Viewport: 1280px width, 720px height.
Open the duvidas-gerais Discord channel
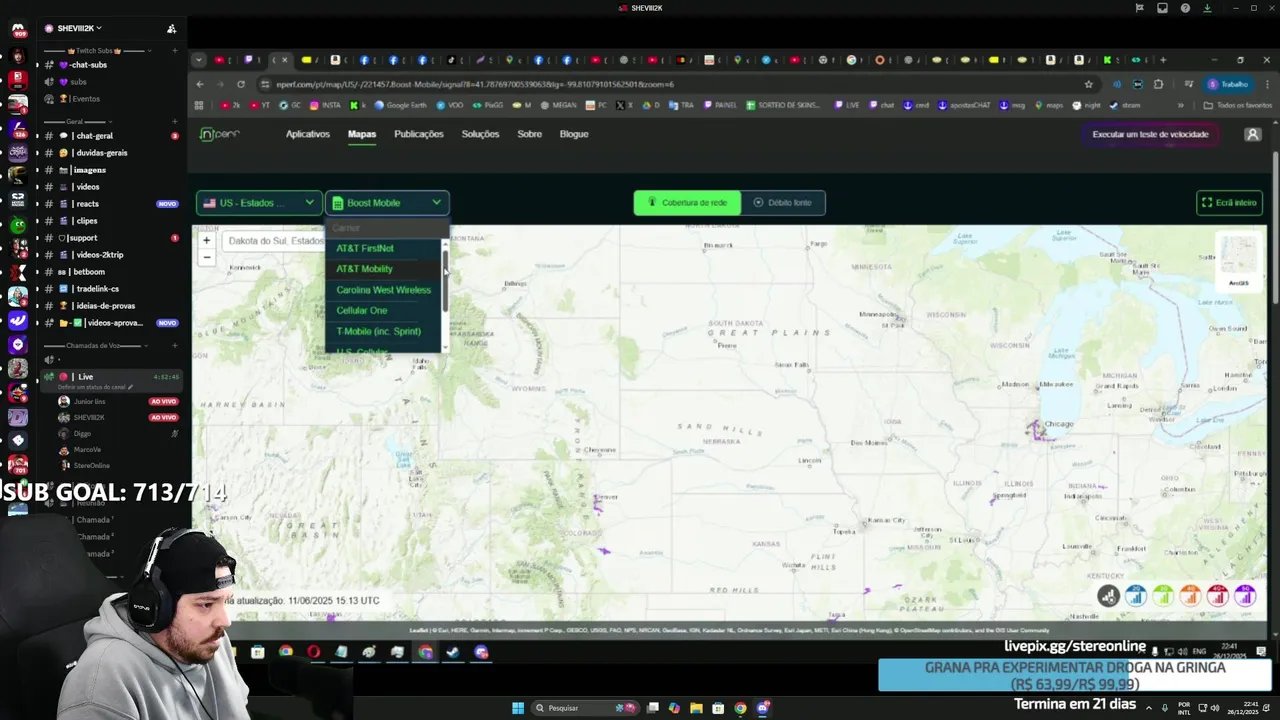100,153
